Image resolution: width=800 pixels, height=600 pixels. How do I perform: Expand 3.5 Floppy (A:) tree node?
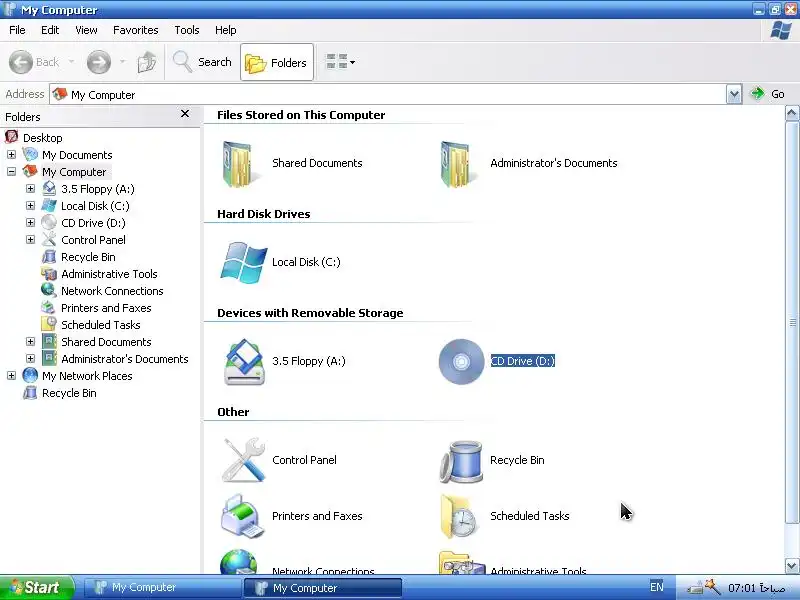[x=30, y=189]
